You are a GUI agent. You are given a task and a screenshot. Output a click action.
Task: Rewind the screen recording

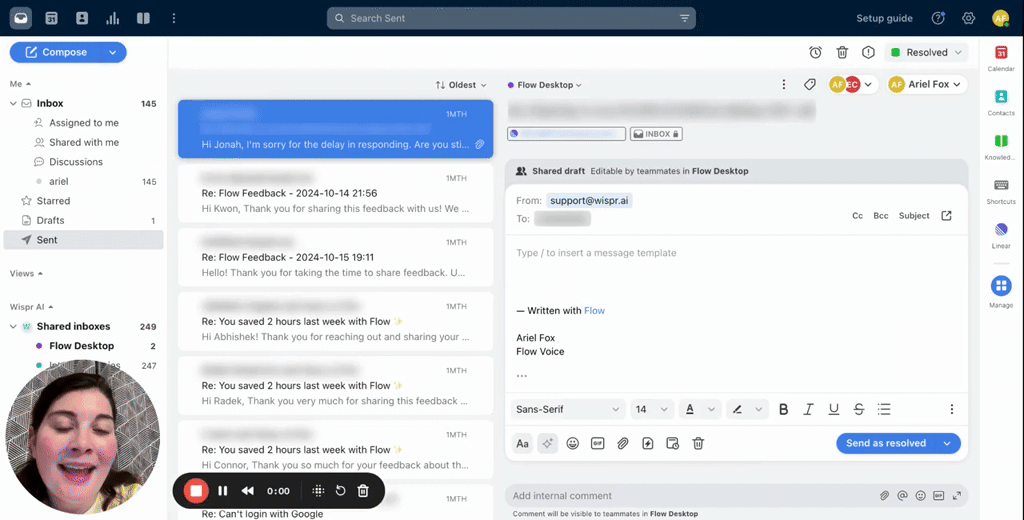point(248,491)
